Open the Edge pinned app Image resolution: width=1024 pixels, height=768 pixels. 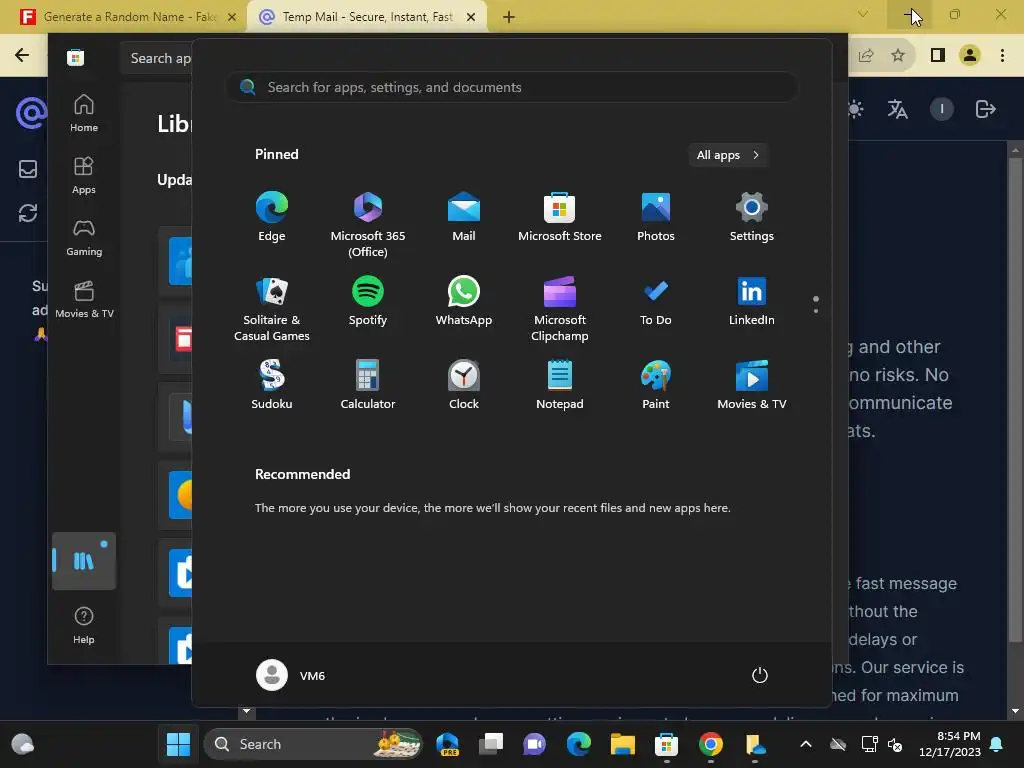tap(272, 217)
